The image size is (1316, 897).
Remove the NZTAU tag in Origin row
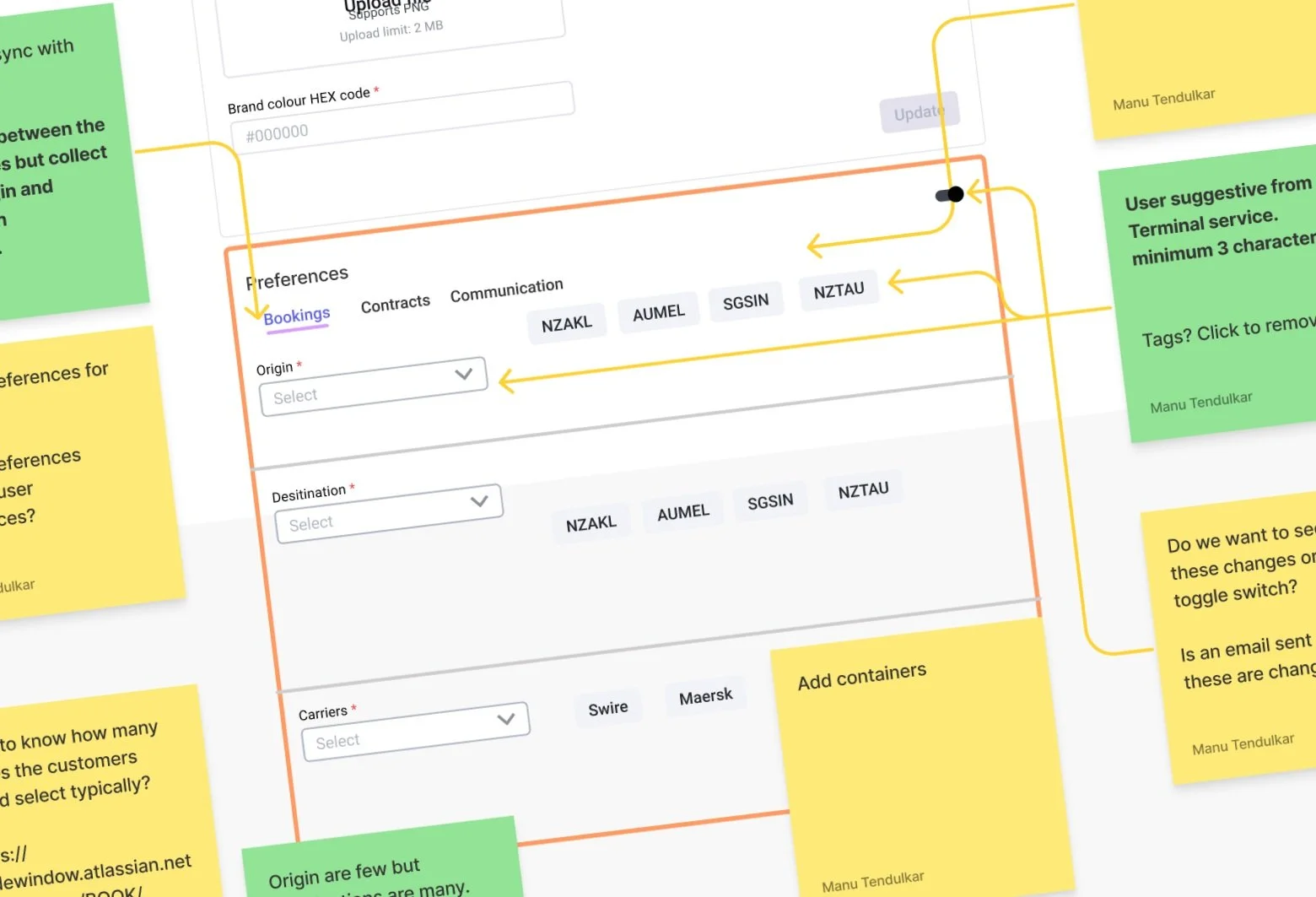[x=839, y=290]
